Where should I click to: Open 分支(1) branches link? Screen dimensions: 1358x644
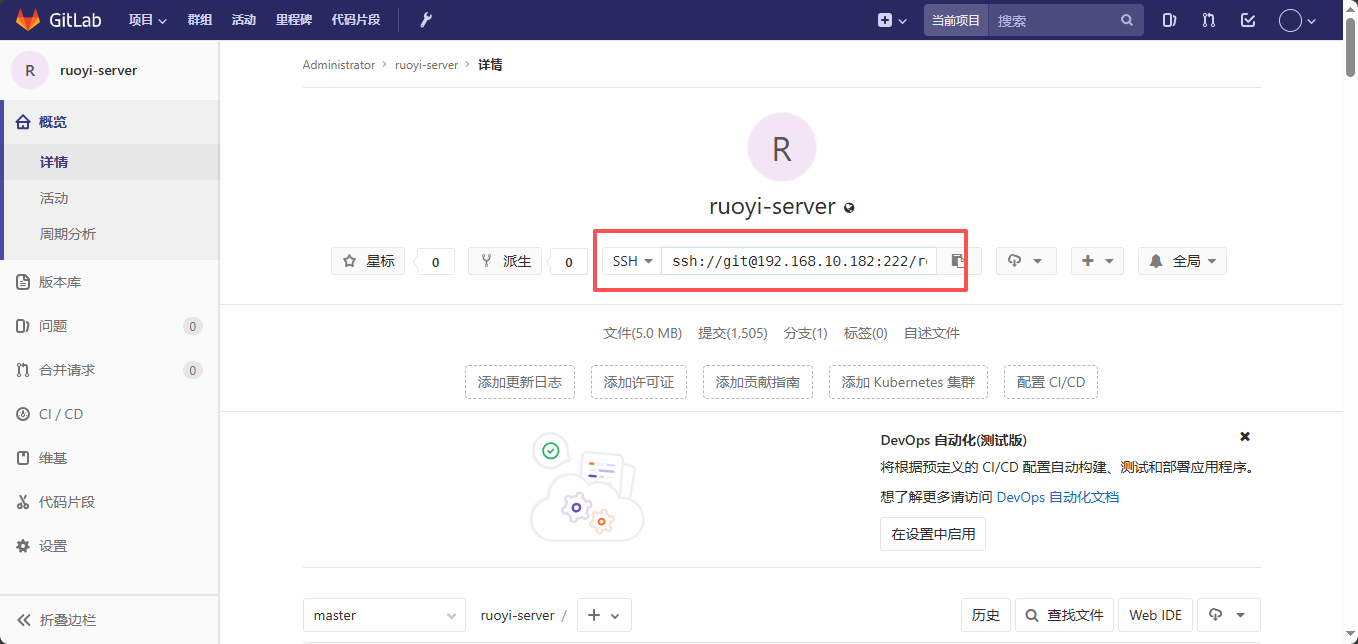806,333
